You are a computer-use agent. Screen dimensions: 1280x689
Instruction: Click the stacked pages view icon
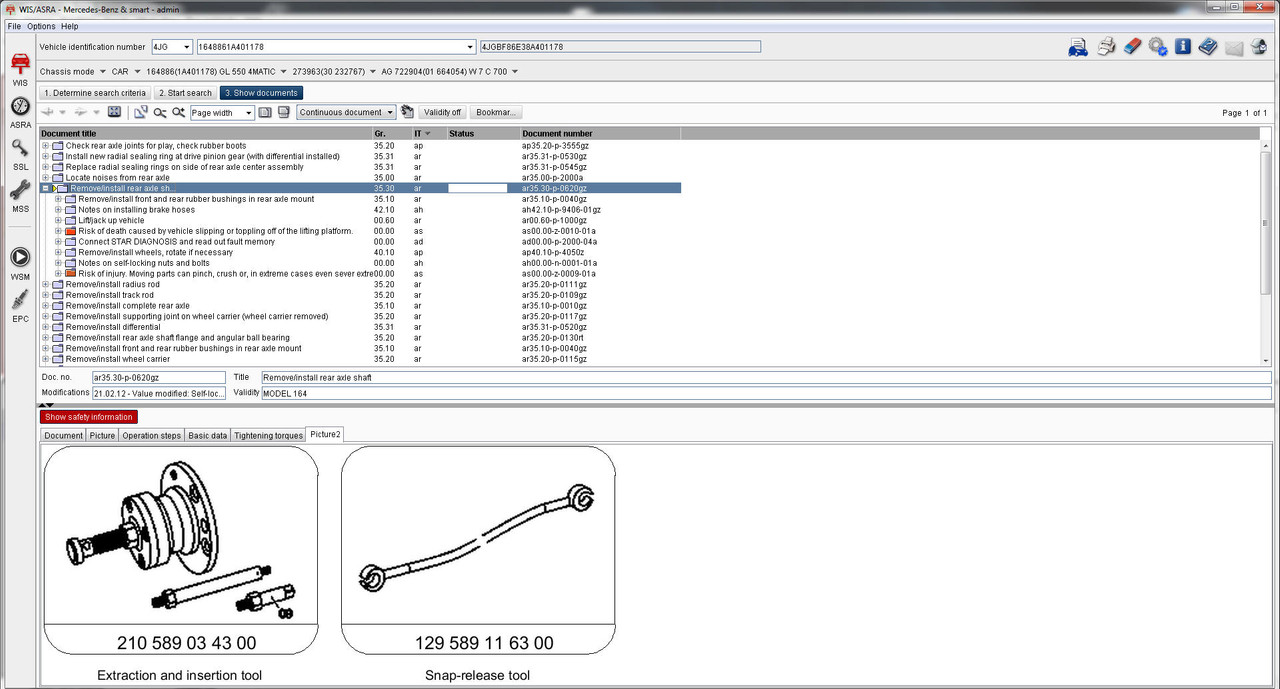pos(285,112)
